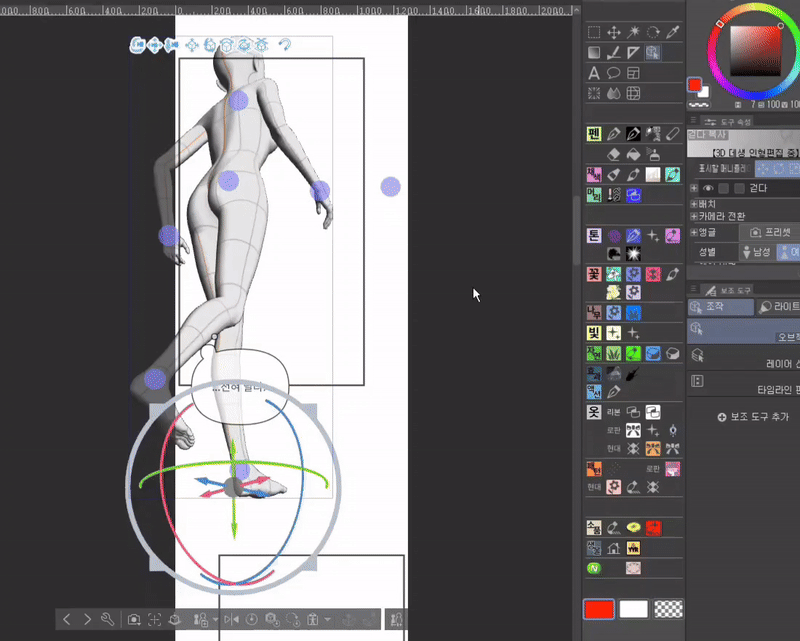The width and height of the screenshot is (800, 641).
Task: Click the green N round icon
Action: pos(594,568)
